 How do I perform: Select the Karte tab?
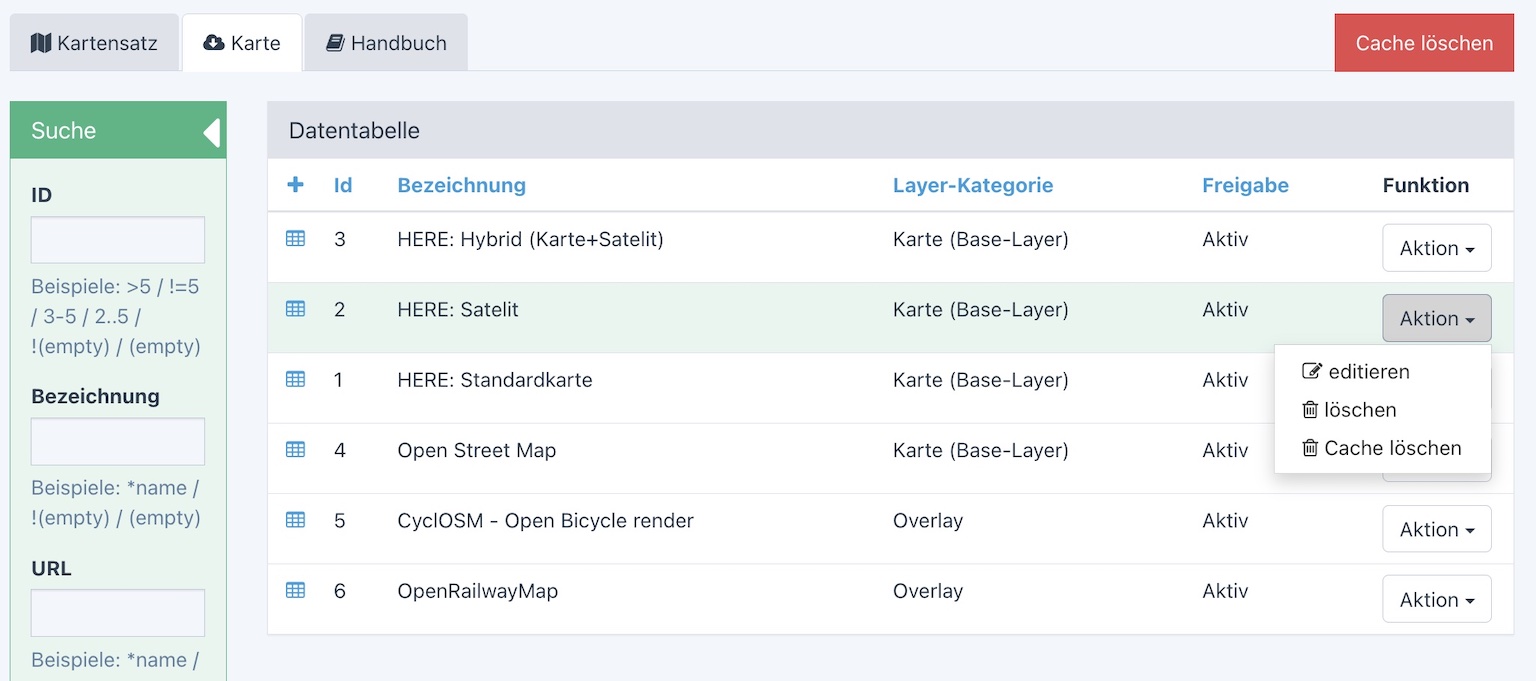pos(242,43)
